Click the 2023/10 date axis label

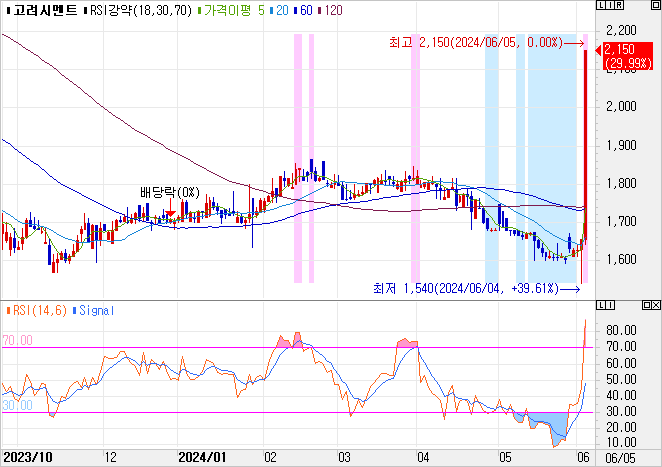tap(28, 457)
